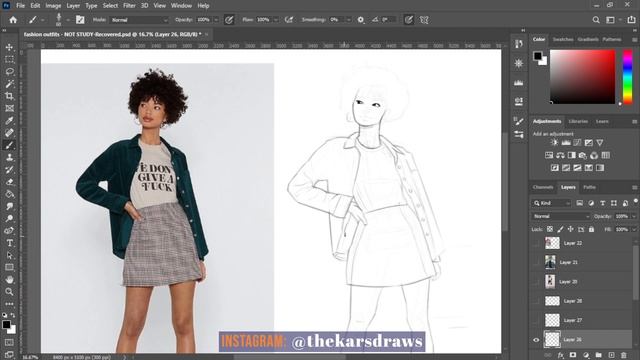Switch foreground and background colors

13,315
